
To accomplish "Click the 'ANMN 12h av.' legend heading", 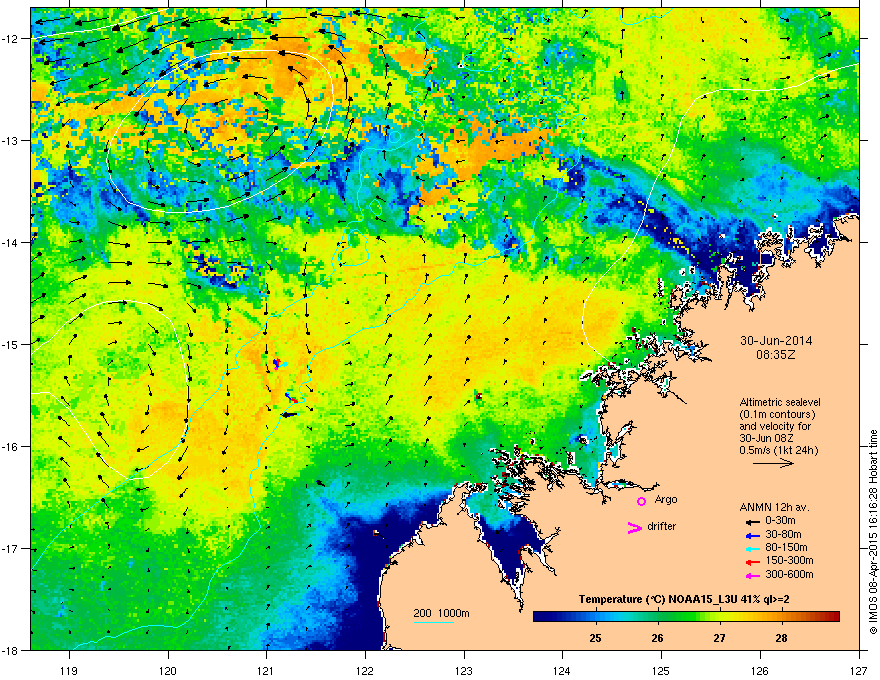I will (774, 507).
